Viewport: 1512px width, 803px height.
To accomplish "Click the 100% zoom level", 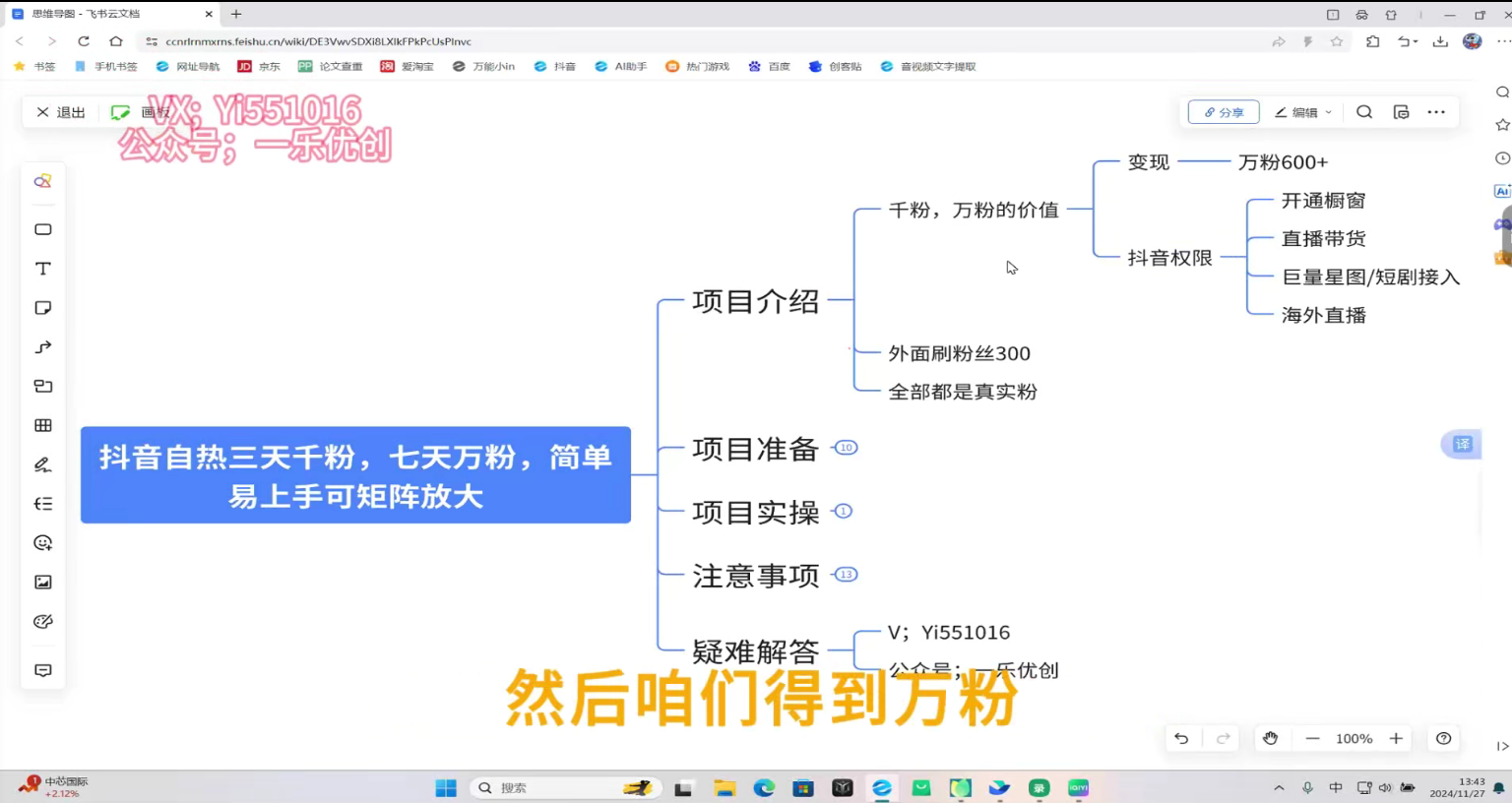I will pyautogui.click(x=1354, y=739).
